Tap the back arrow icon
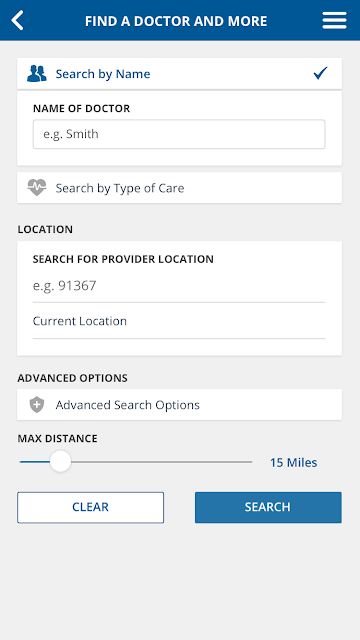The width and height of the screenshot is (360, 640). [17, 20]
